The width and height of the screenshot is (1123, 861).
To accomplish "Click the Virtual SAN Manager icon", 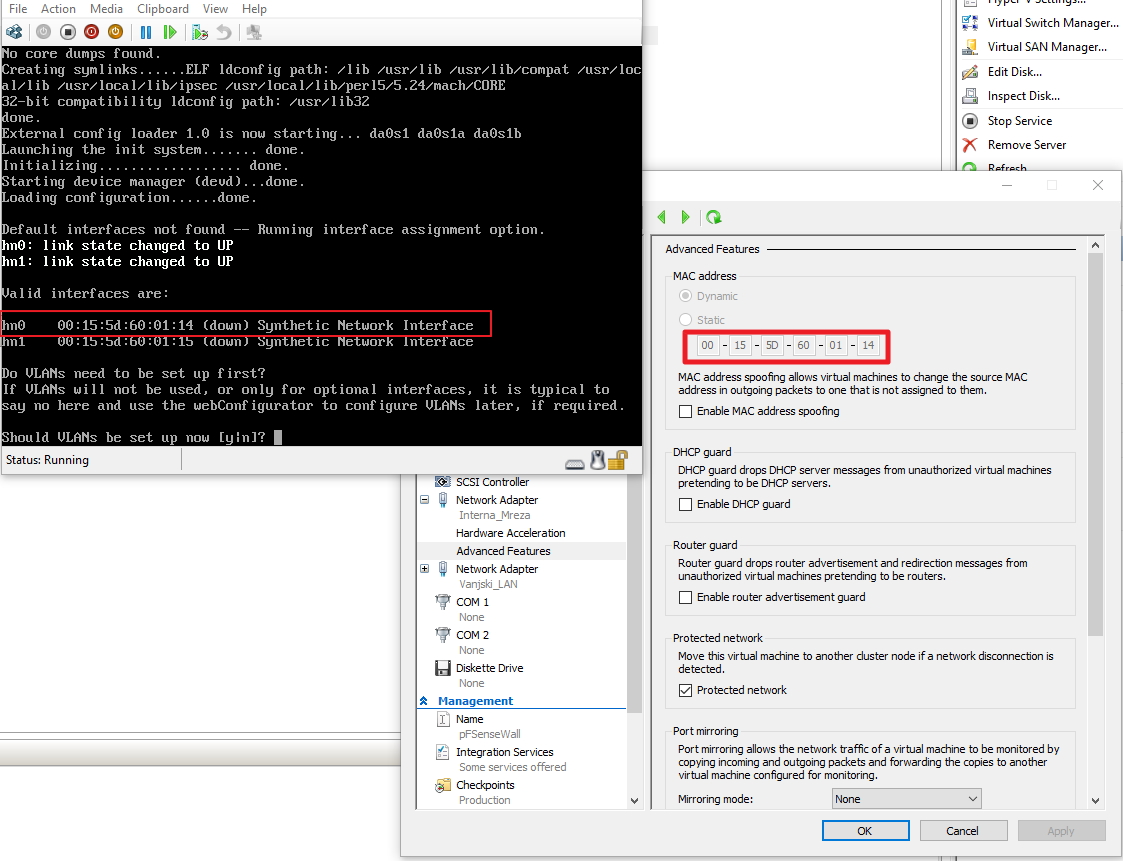I will point(970,47).
